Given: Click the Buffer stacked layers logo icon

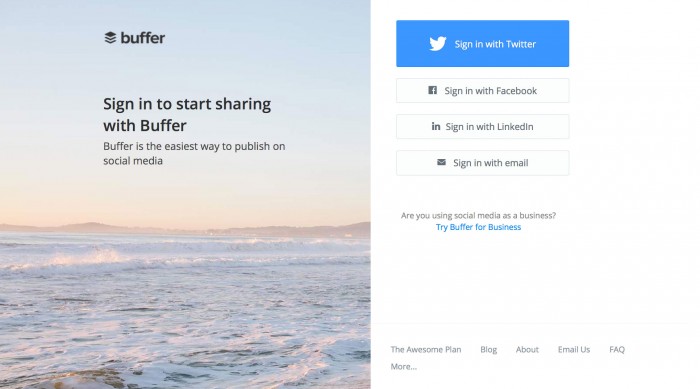Looking at the screenshot, I should coord(110,38).
